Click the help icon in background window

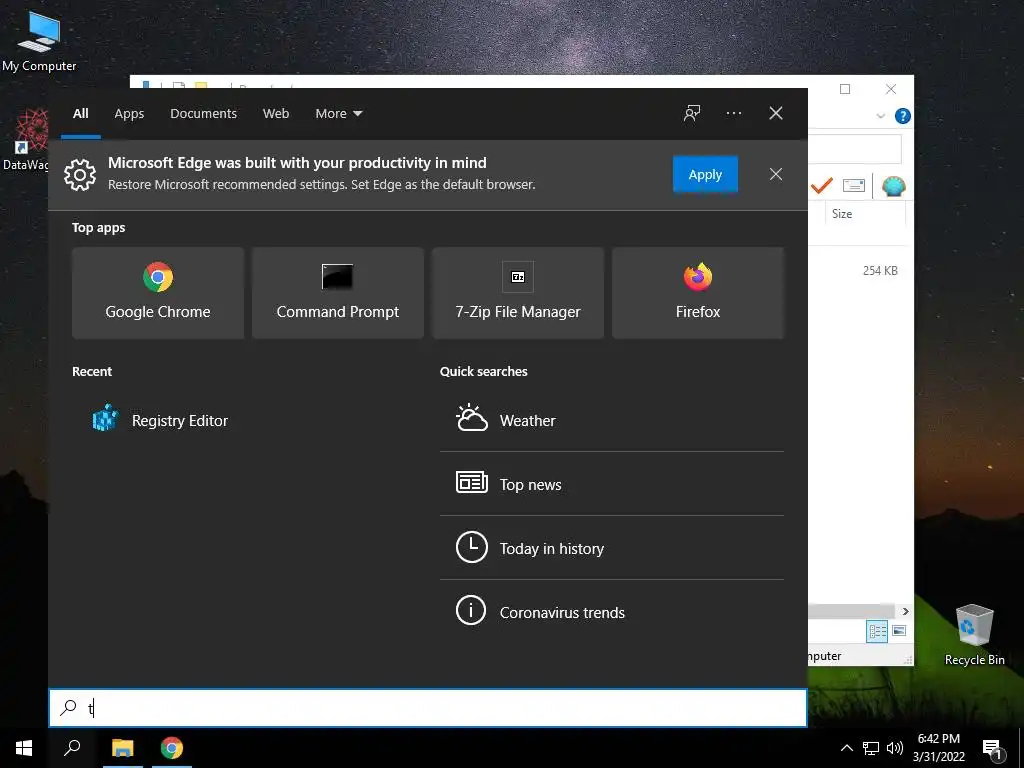pos(903,116)
